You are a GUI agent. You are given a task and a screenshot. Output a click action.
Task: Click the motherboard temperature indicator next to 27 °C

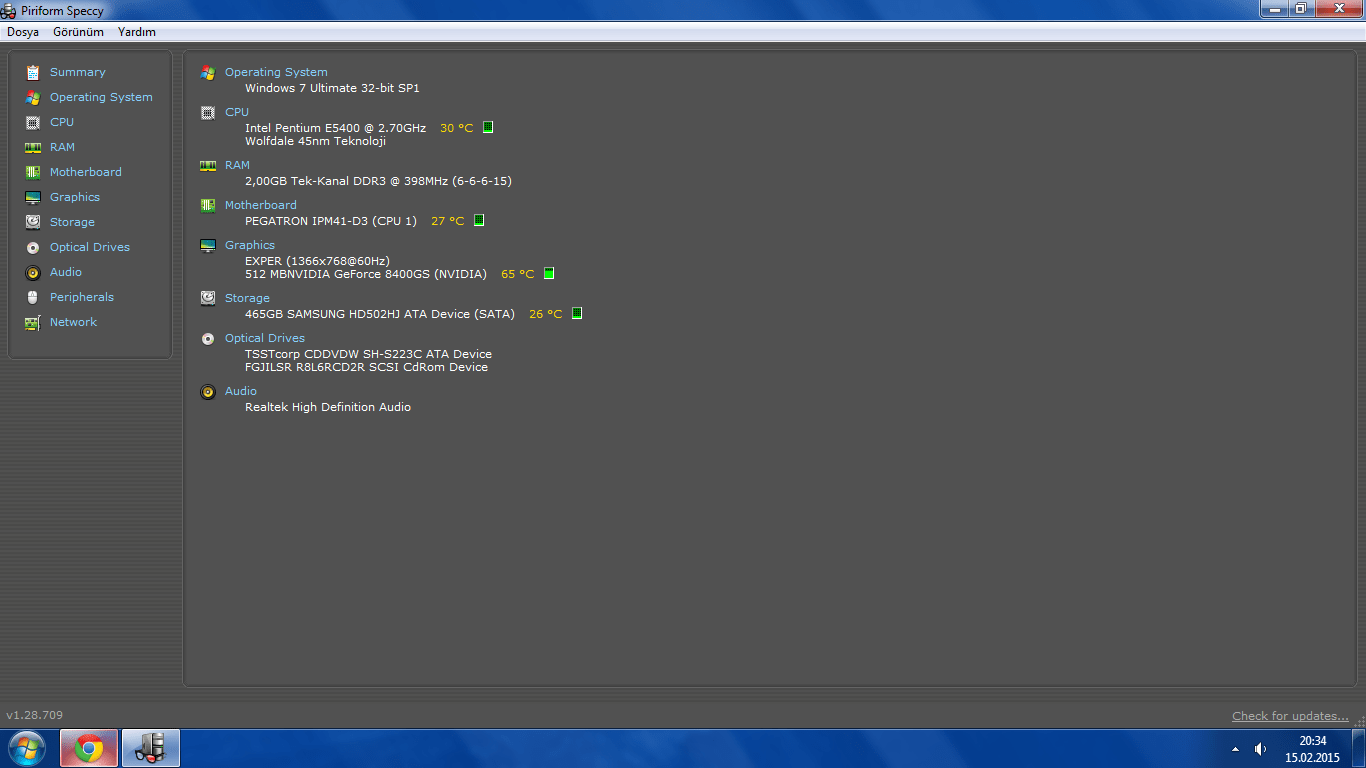coord(479,220)
